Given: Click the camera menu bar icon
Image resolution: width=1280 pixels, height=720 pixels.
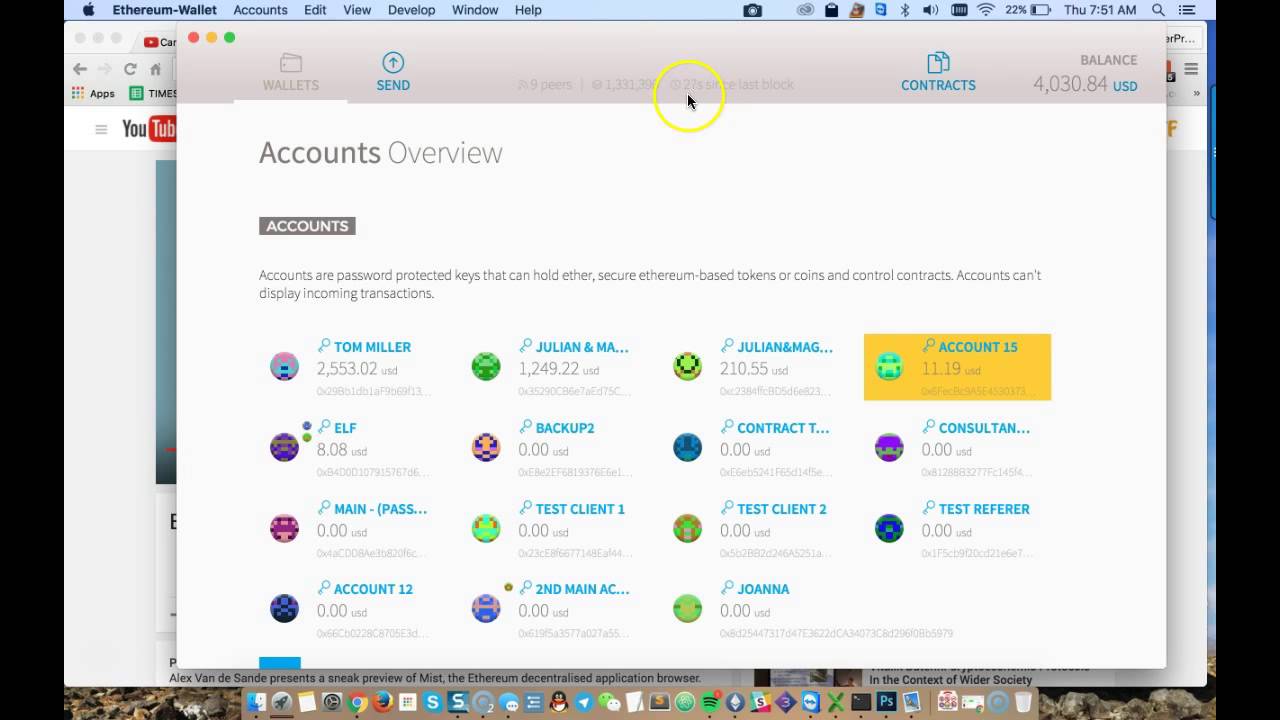Looking at the screenshot, I should coord(753,10).
